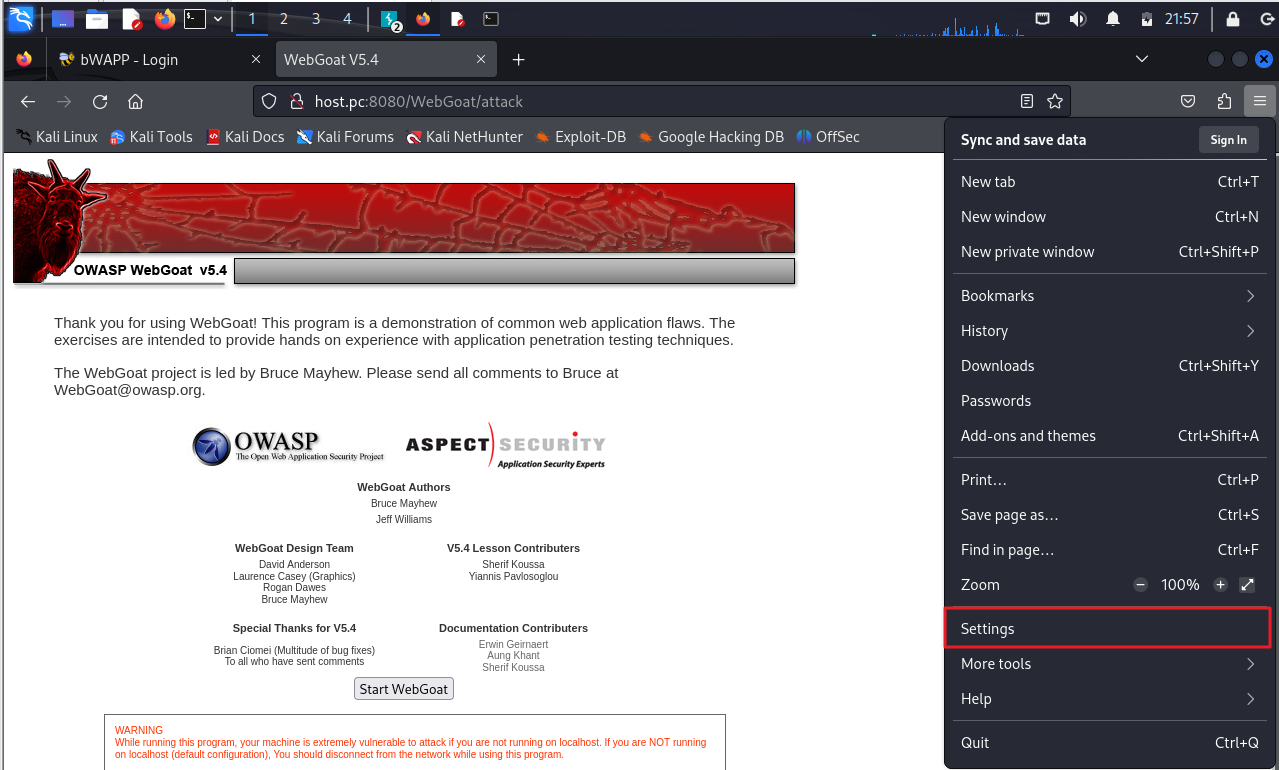Viewport: 1279px width, 770px height.
Task: Click the URL address bar
Action: point(661,101)
